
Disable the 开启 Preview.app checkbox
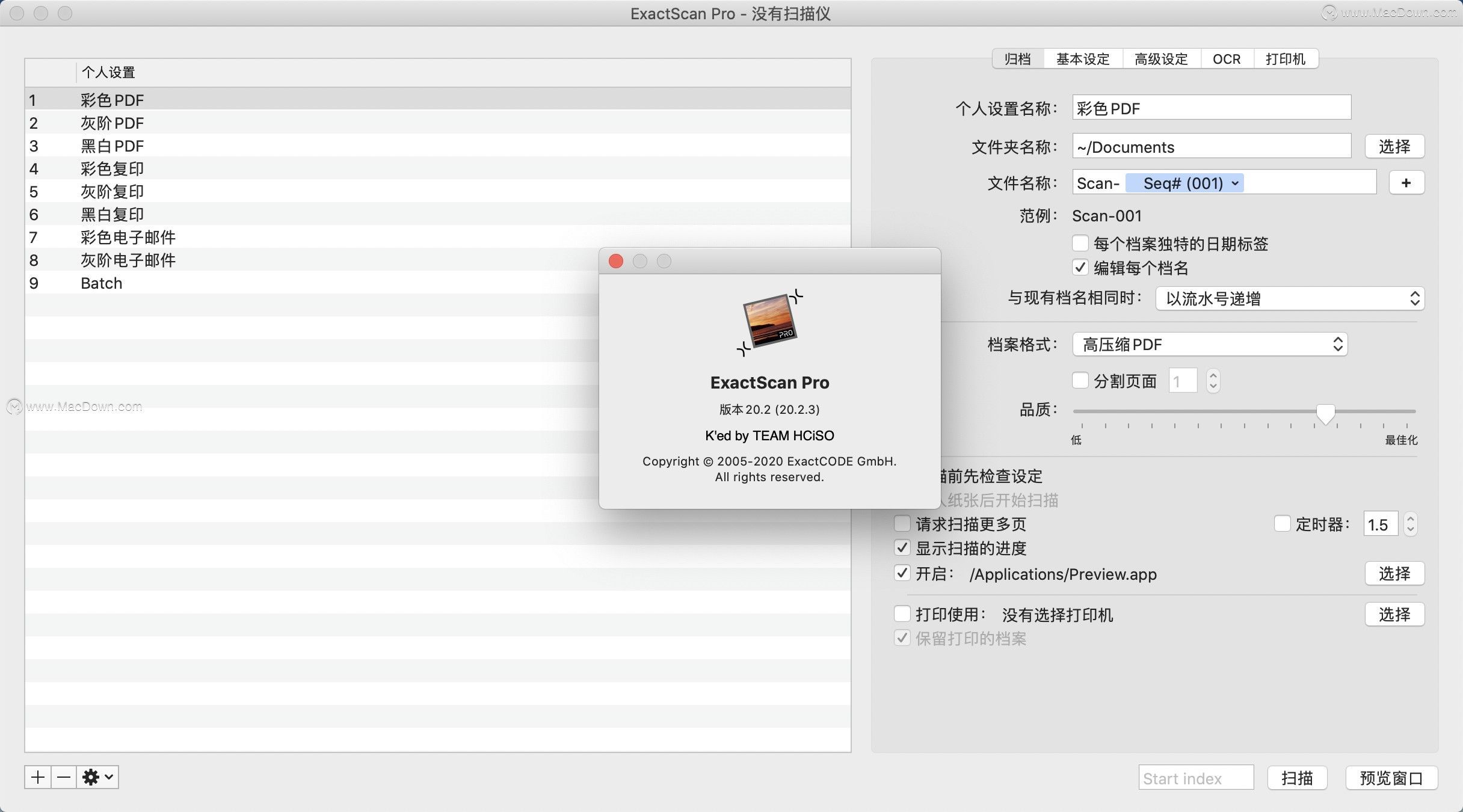point(902,573)
